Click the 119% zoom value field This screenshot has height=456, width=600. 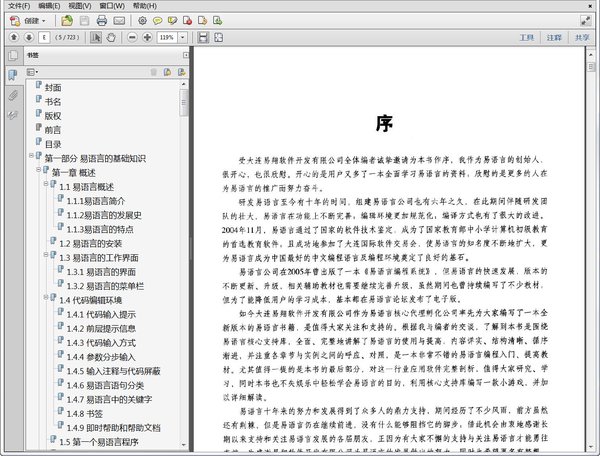[167, 37]
